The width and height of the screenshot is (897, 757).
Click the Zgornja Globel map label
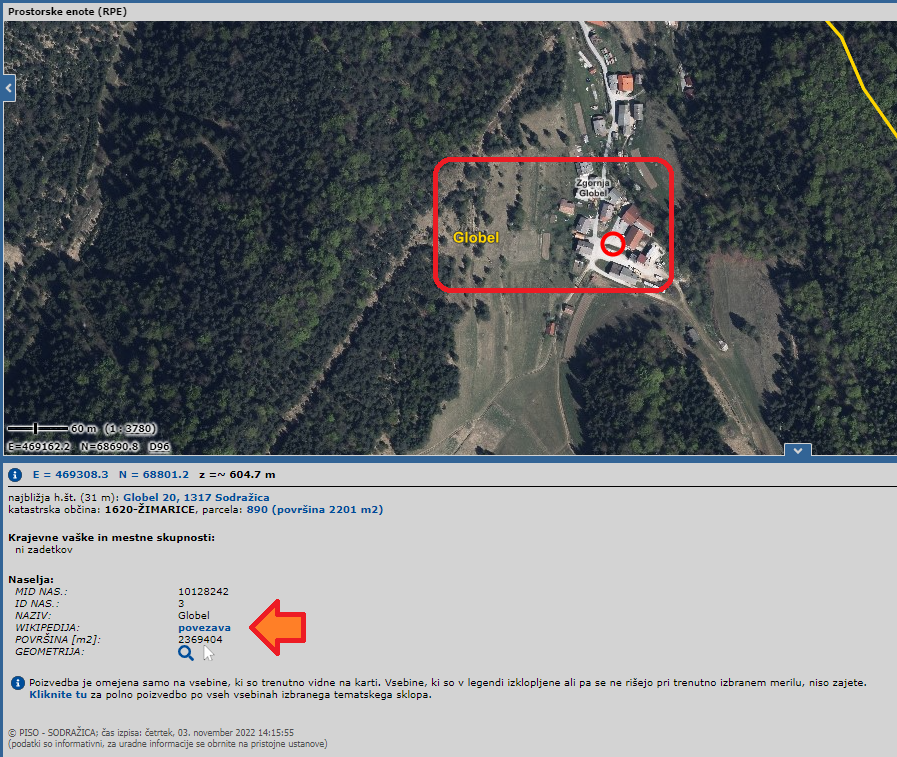point(593,188)
